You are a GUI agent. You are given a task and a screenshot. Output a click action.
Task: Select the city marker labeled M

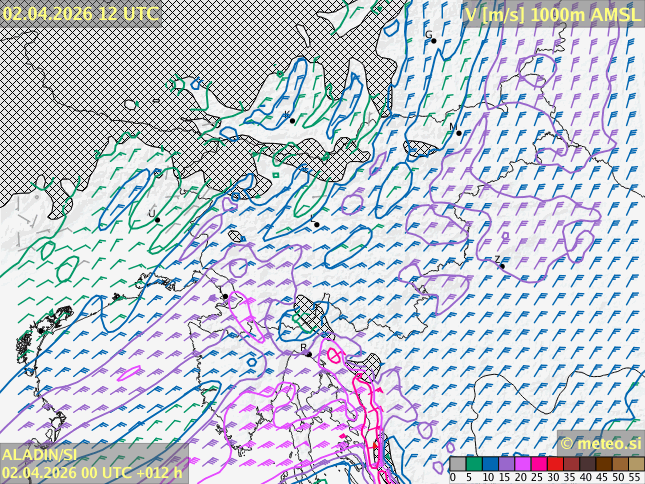pyautogui.click(x=459, y=133)
